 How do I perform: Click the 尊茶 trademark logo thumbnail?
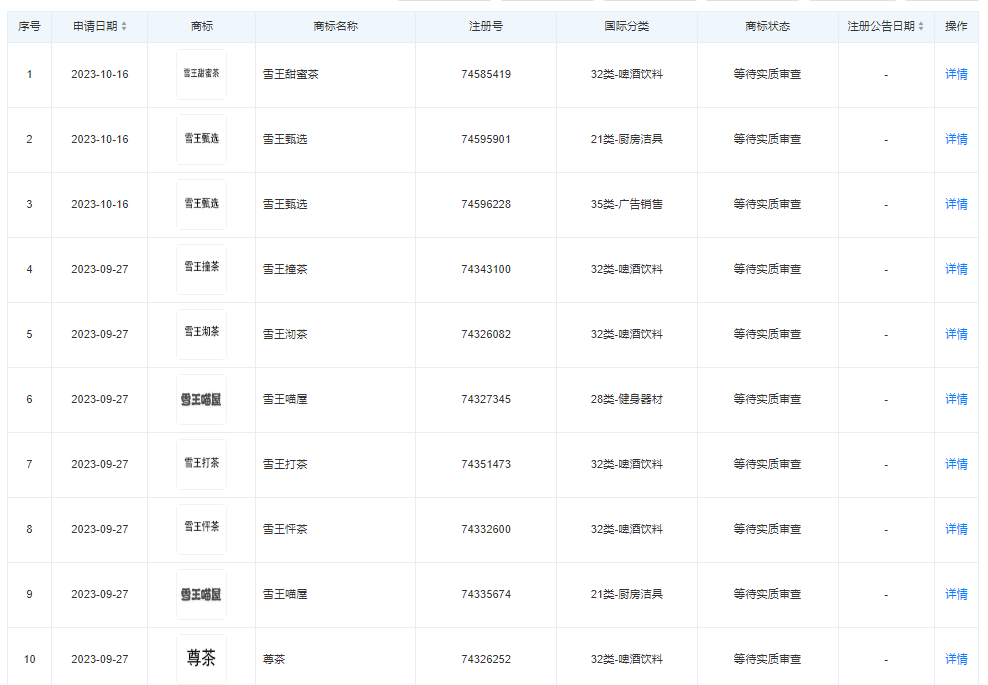tap(201, 659)
